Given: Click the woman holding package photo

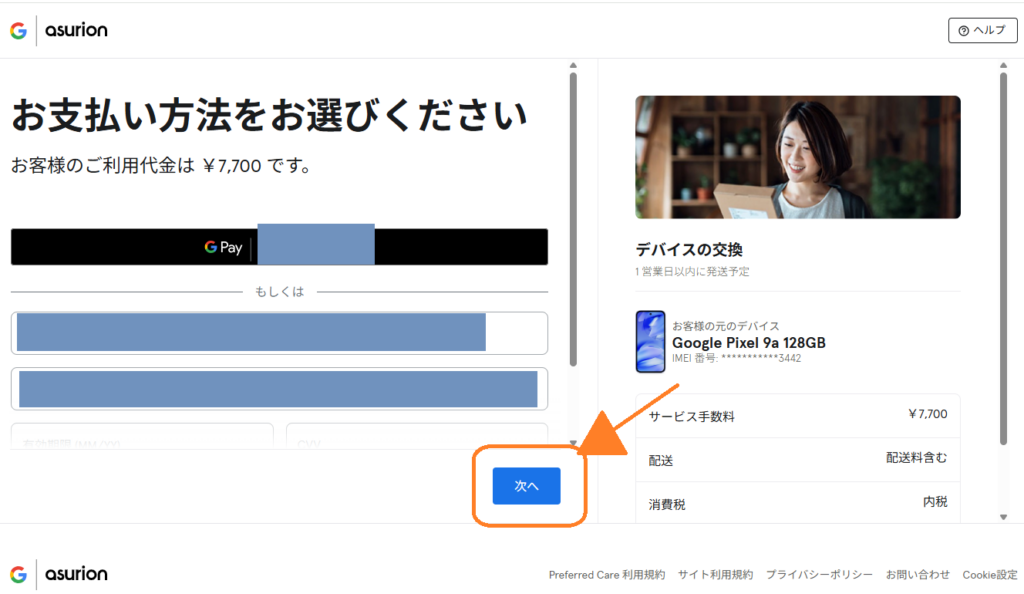Looking at the screenshot, I should click(797, 157).
